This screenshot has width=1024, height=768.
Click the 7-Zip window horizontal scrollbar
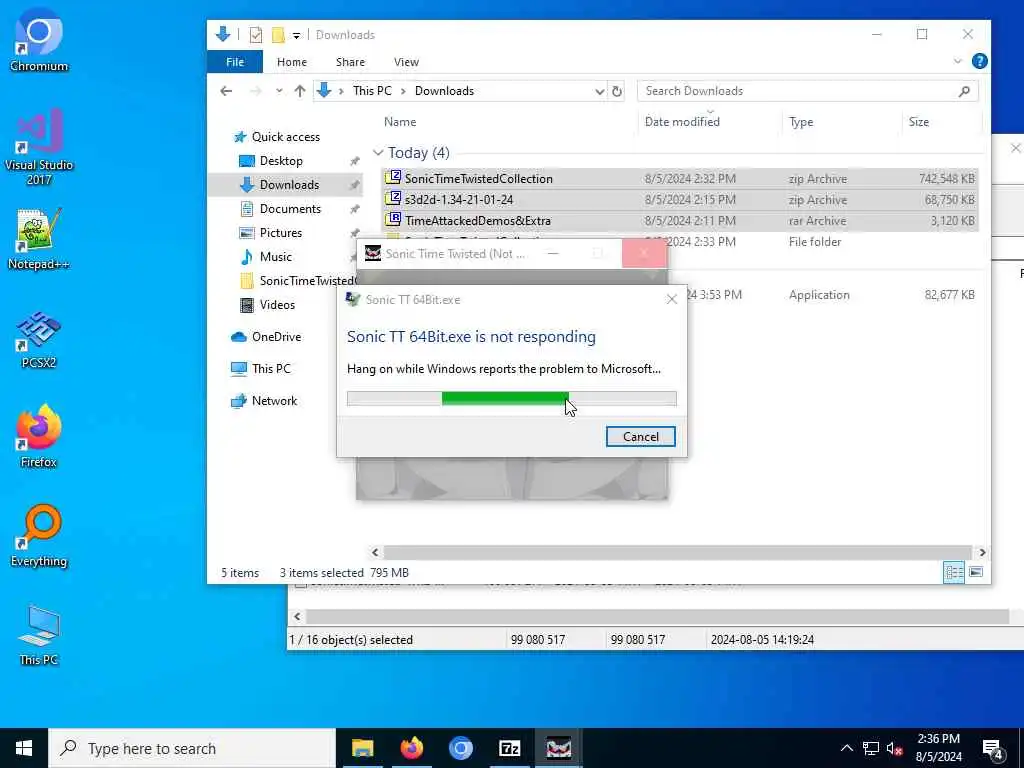(x=657, y=616)
